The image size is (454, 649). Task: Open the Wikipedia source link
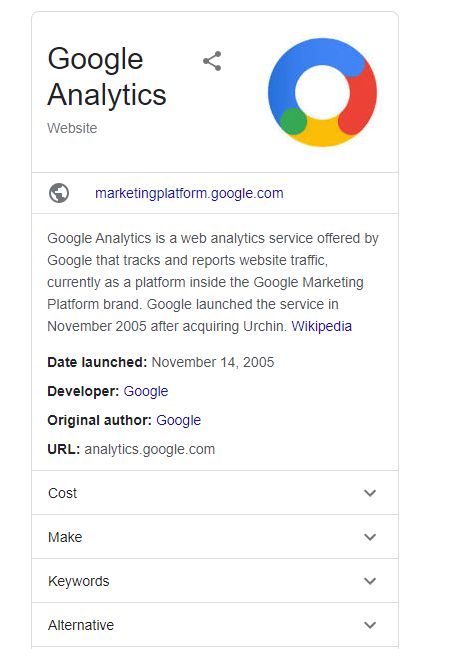click(322, 326)
